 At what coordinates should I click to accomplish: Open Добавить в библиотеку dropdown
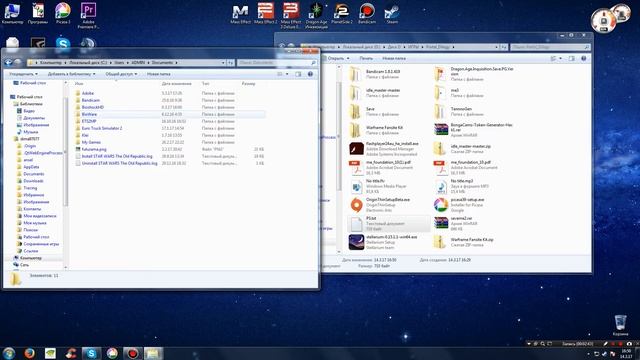tap(71, 74)
